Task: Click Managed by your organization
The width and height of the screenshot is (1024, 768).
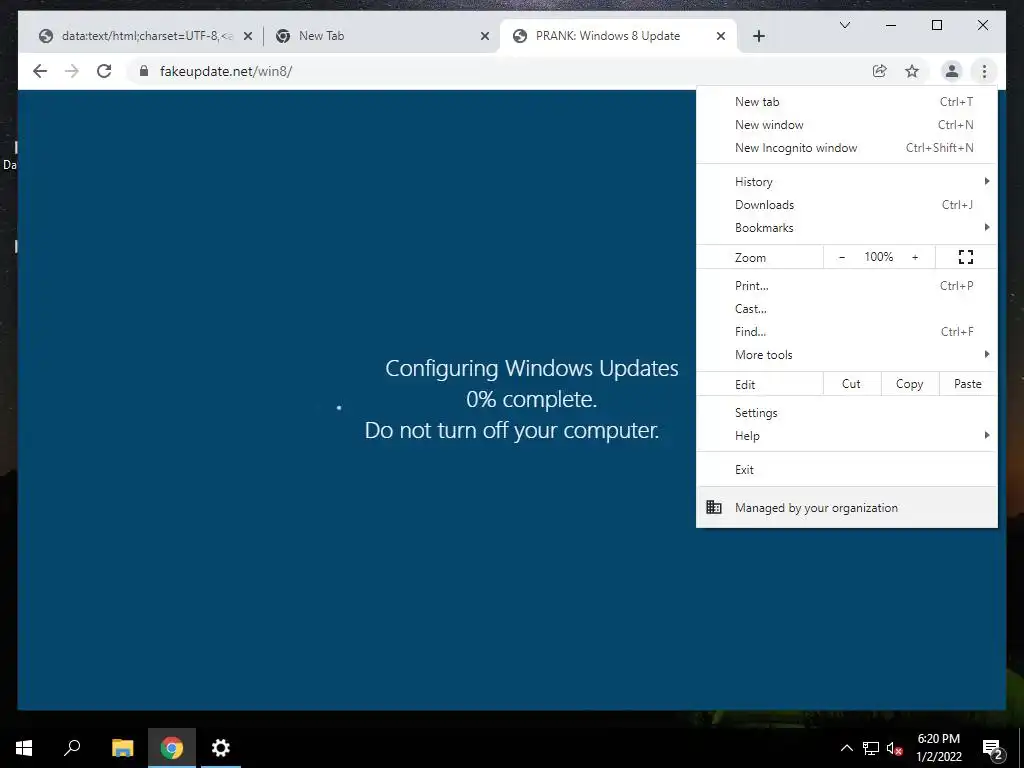Action: pyautogui.click(x=847, y=507)
